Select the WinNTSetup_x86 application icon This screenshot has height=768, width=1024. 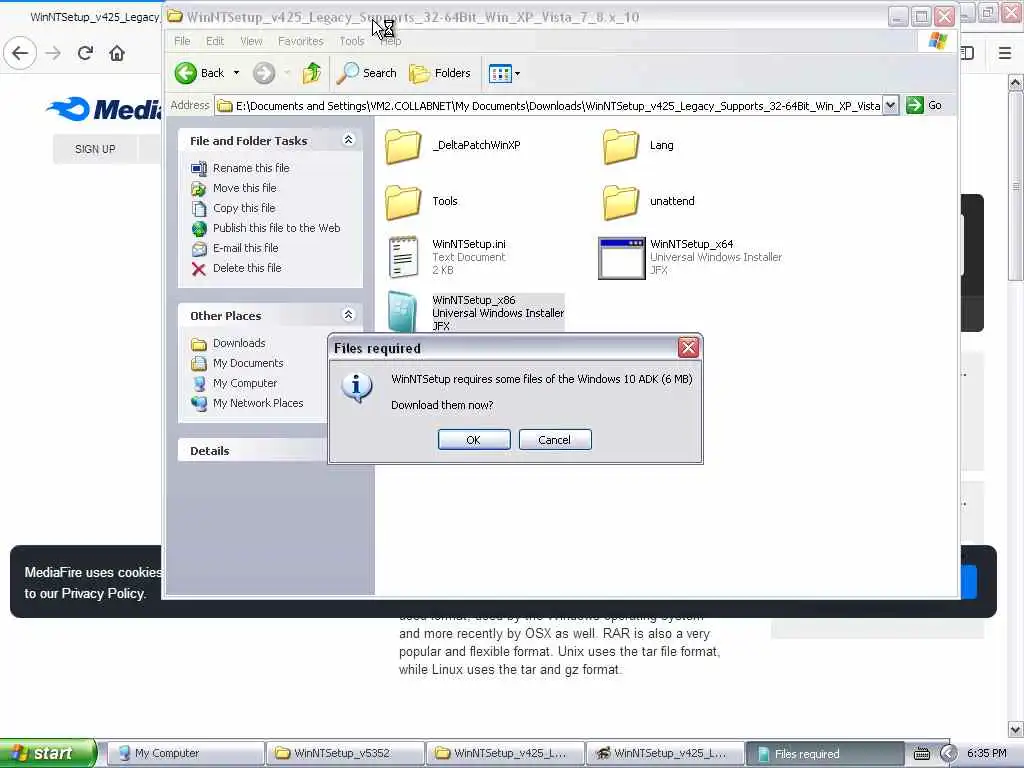[402, 312]
